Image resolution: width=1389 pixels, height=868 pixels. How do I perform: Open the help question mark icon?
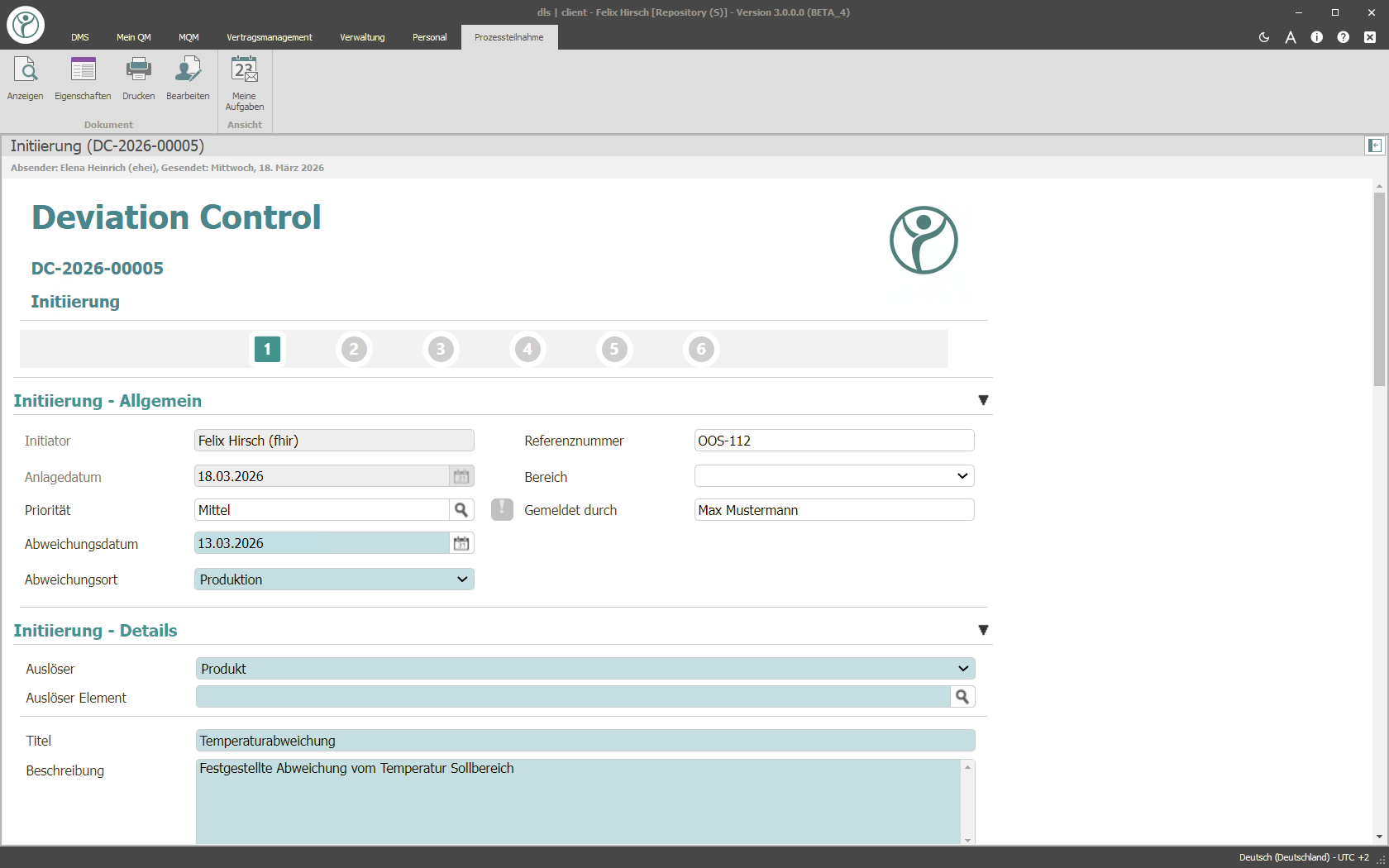[1344, 37]
